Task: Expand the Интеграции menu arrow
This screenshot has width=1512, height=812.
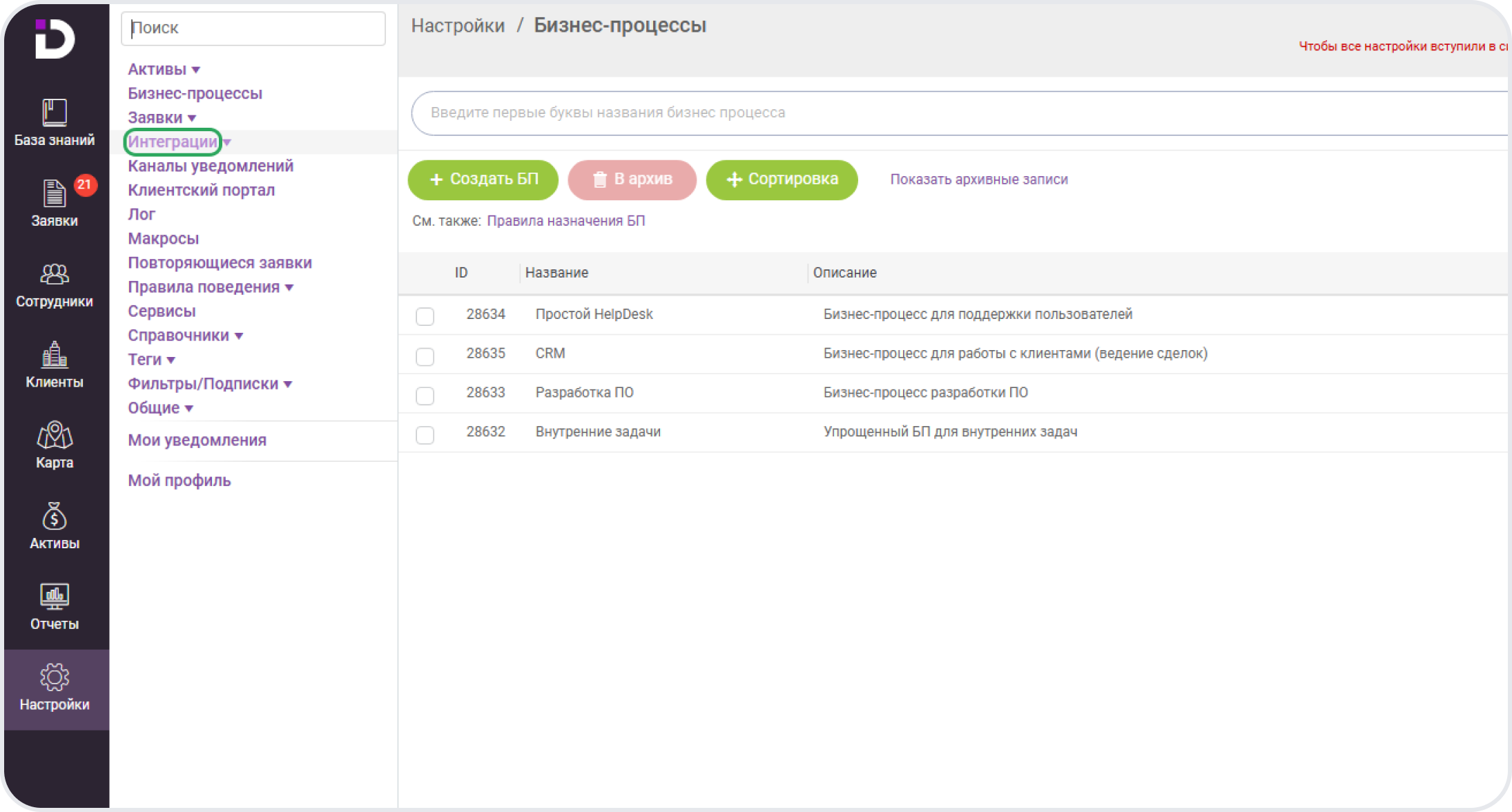Action: point(227,142)
